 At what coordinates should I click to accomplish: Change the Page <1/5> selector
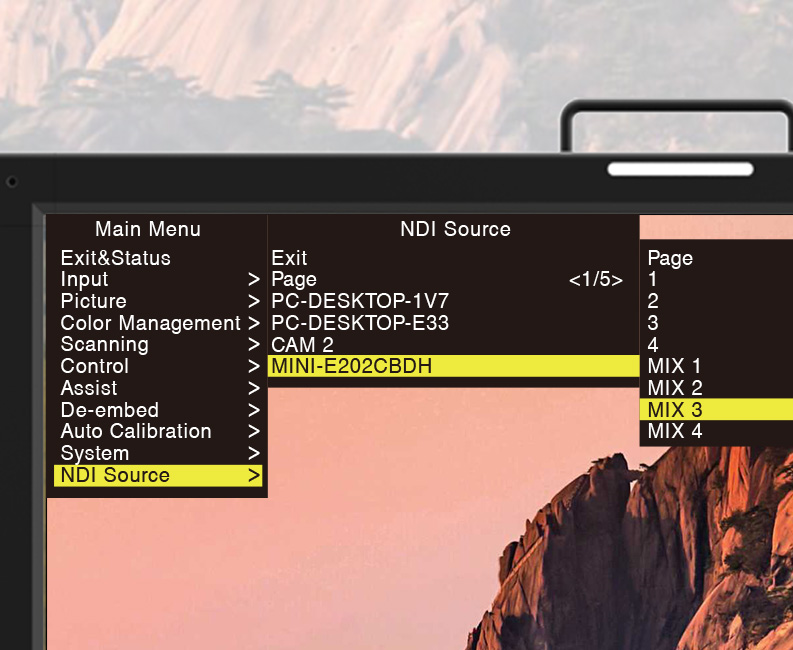pyautogui.click(x=595, y=280)
